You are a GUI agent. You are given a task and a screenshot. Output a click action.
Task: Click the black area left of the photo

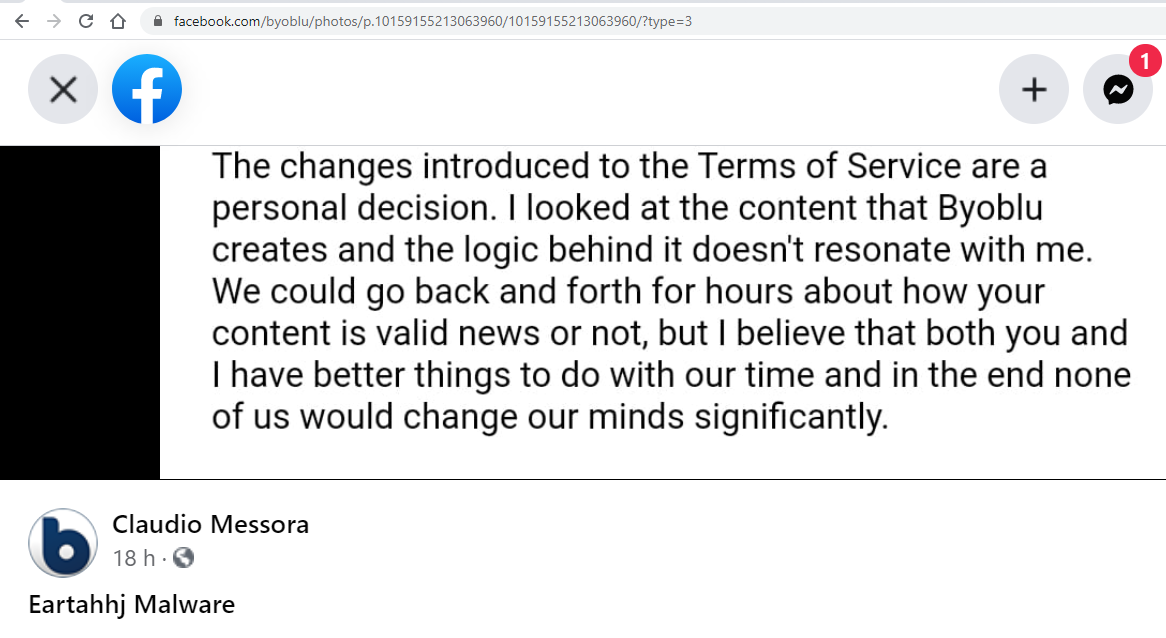point(80,312)
